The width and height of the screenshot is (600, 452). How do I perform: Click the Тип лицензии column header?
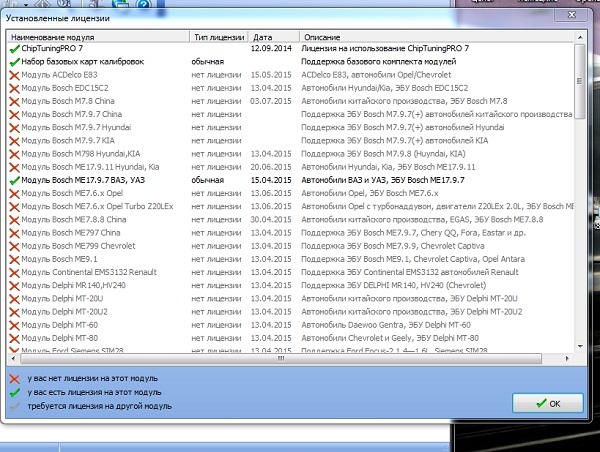tap(220, 36)
